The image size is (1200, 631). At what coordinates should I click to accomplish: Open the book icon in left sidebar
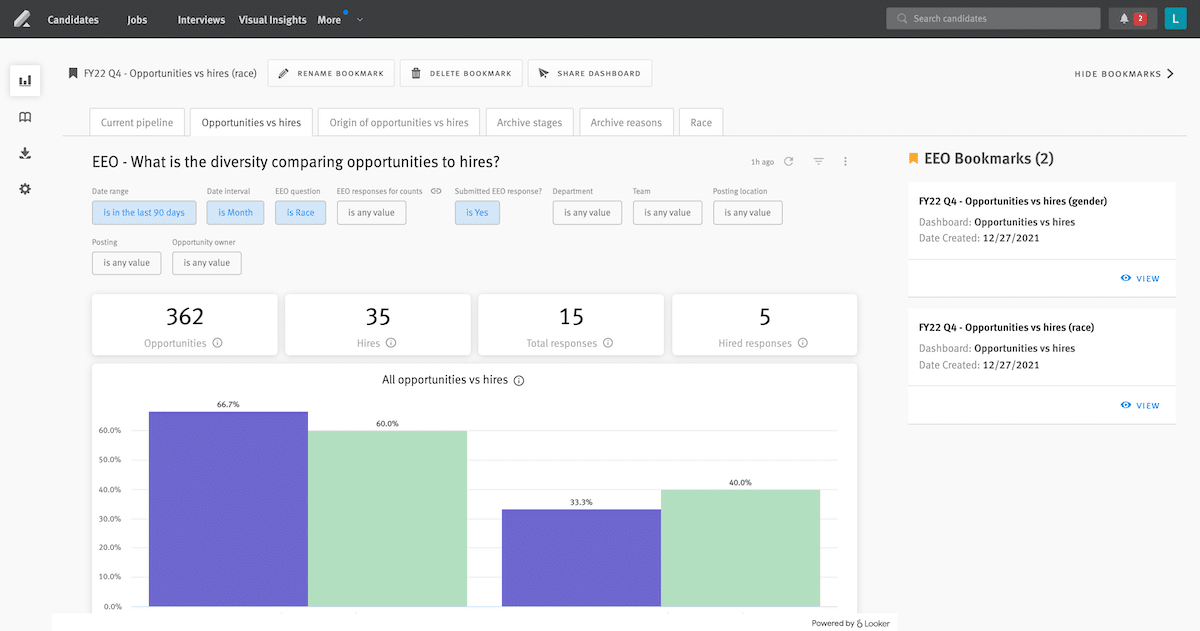click(25, 117)
